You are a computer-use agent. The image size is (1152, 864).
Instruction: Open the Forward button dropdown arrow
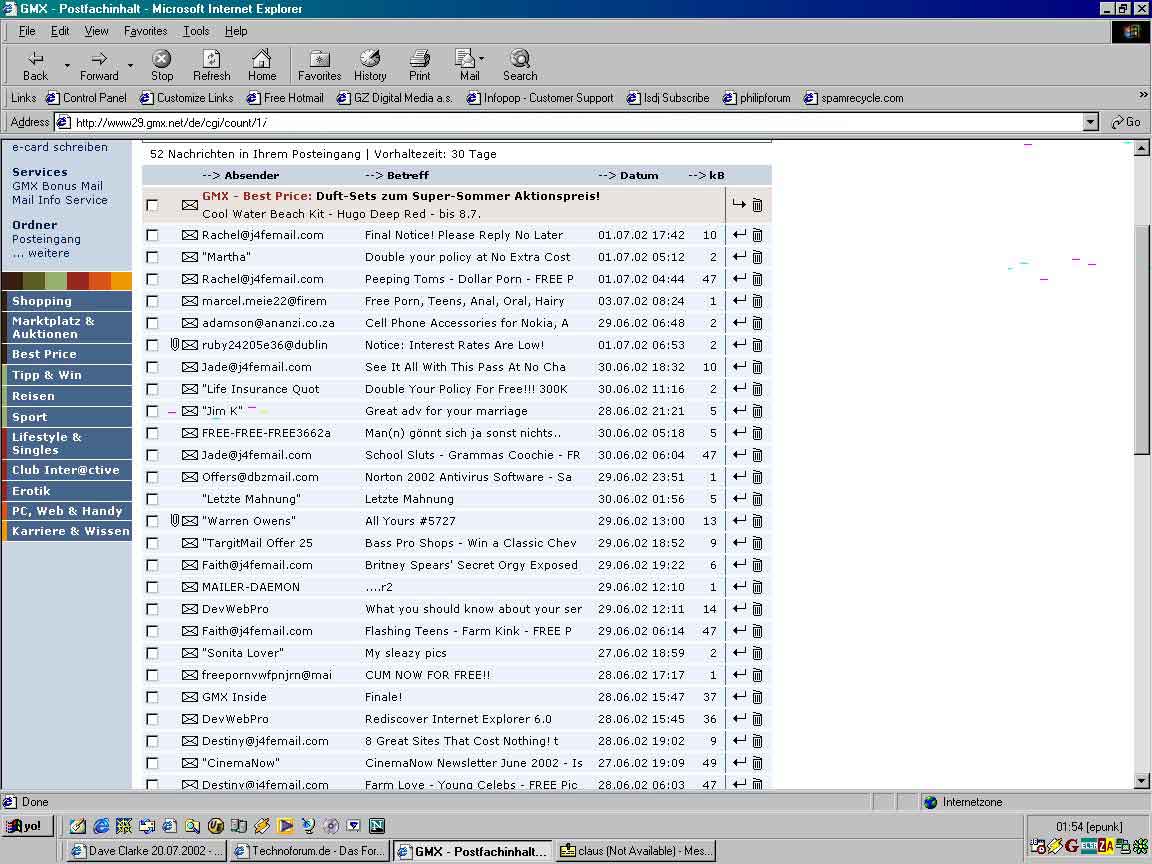tap(131, 65)
